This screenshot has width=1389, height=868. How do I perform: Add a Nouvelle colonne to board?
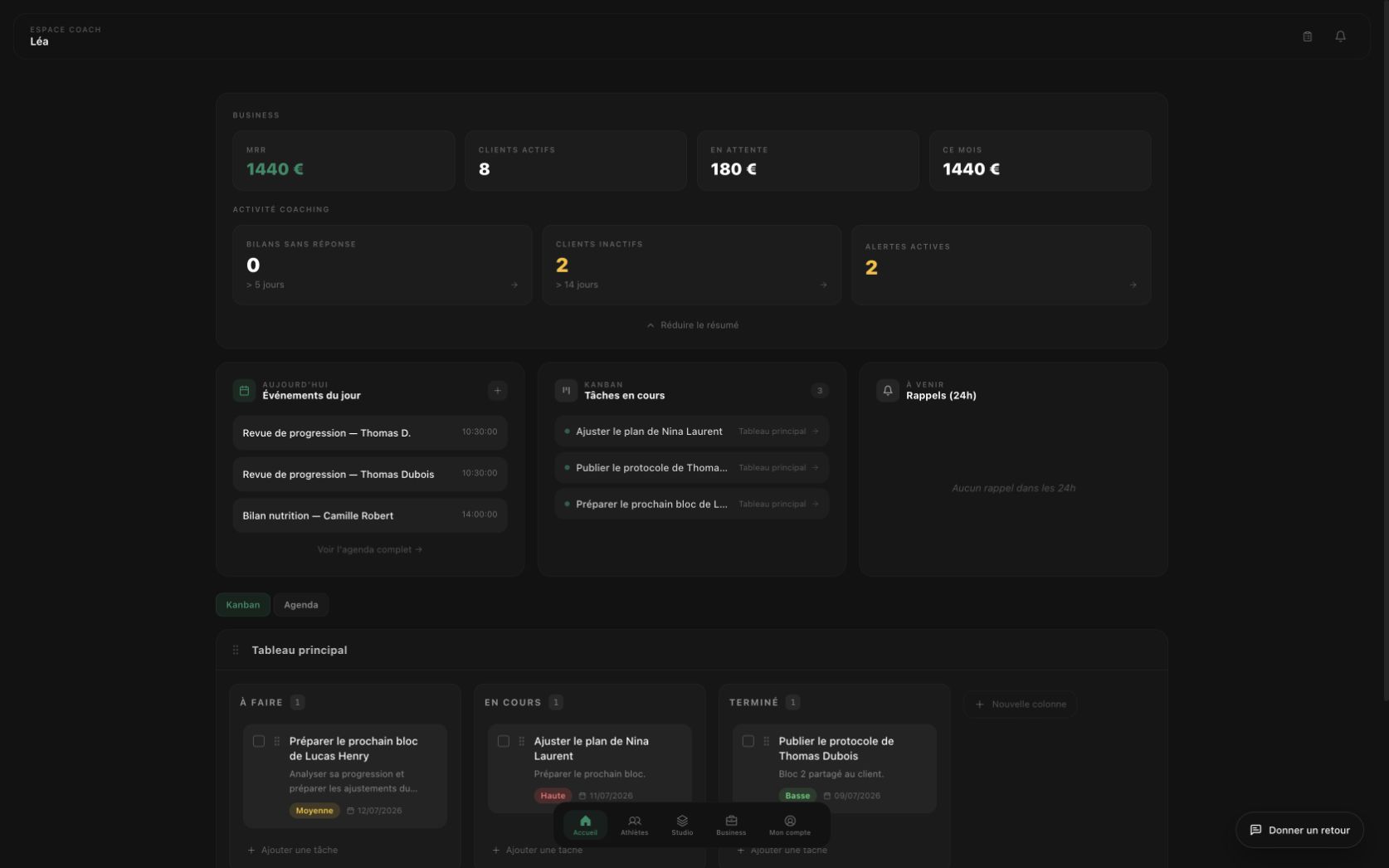click(x=1020, y=705)
